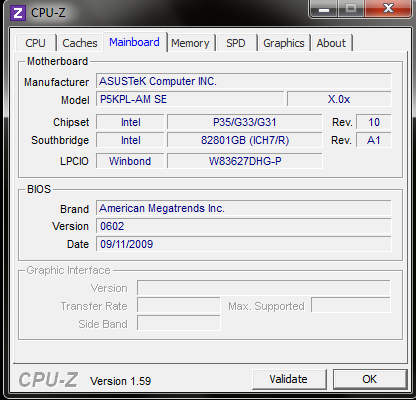Click the empty Side Band field
The width and height of the screenshot is (416, 400).
click(179, 323)
